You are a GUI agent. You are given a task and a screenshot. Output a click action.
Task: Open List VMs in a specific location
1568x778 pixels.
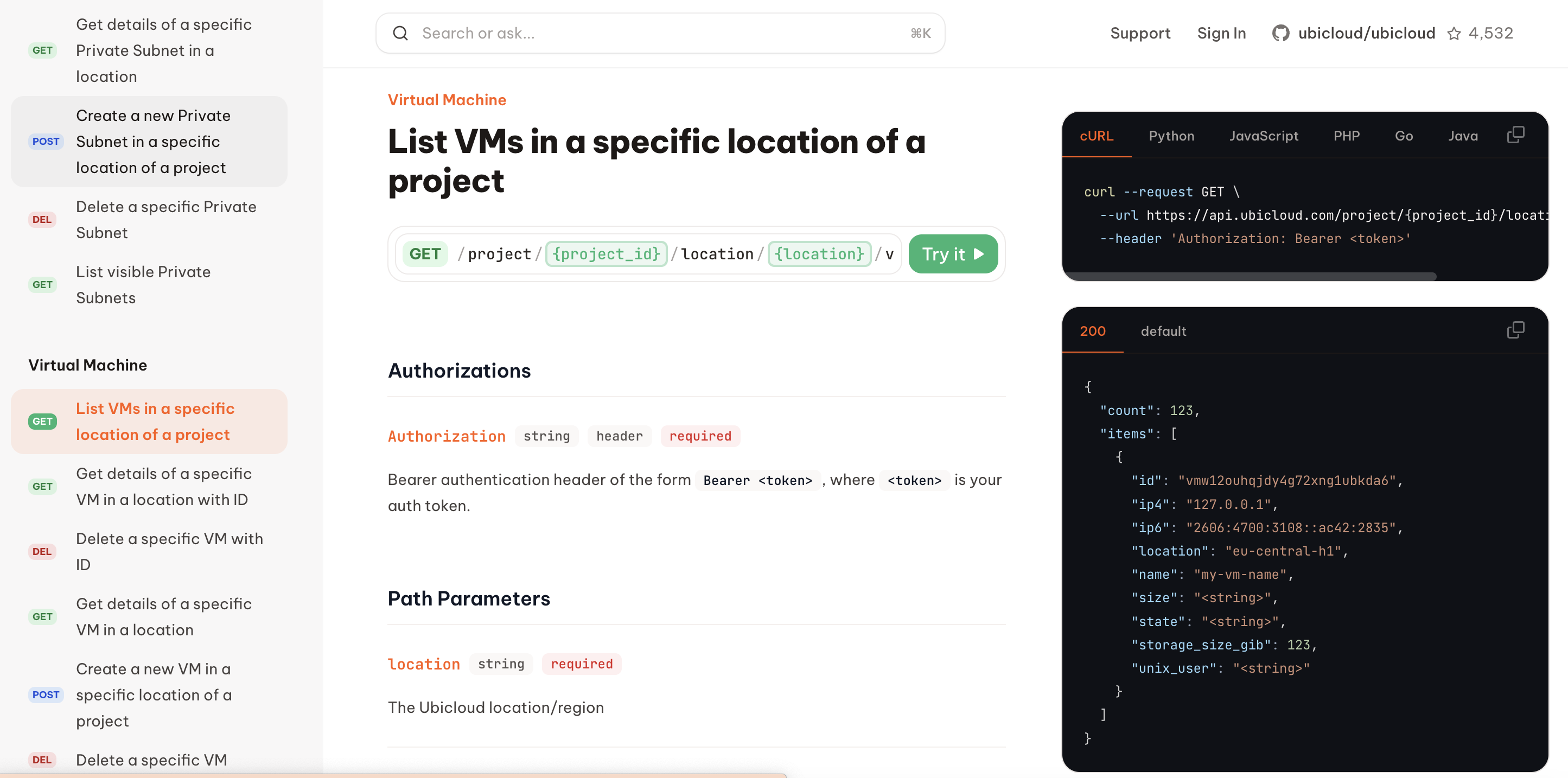click(149, 421)
